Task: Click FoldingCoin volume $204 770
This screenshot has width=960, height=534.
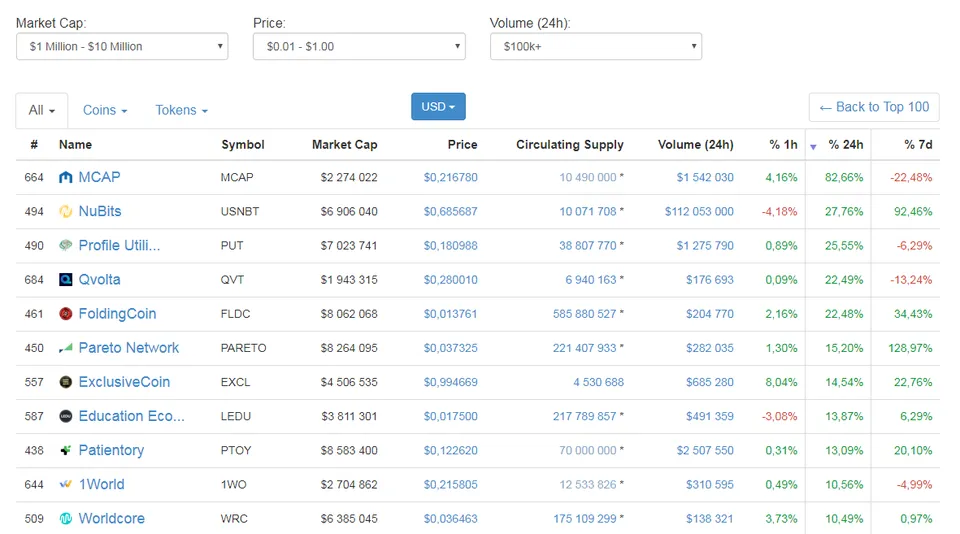Action: 710,314
